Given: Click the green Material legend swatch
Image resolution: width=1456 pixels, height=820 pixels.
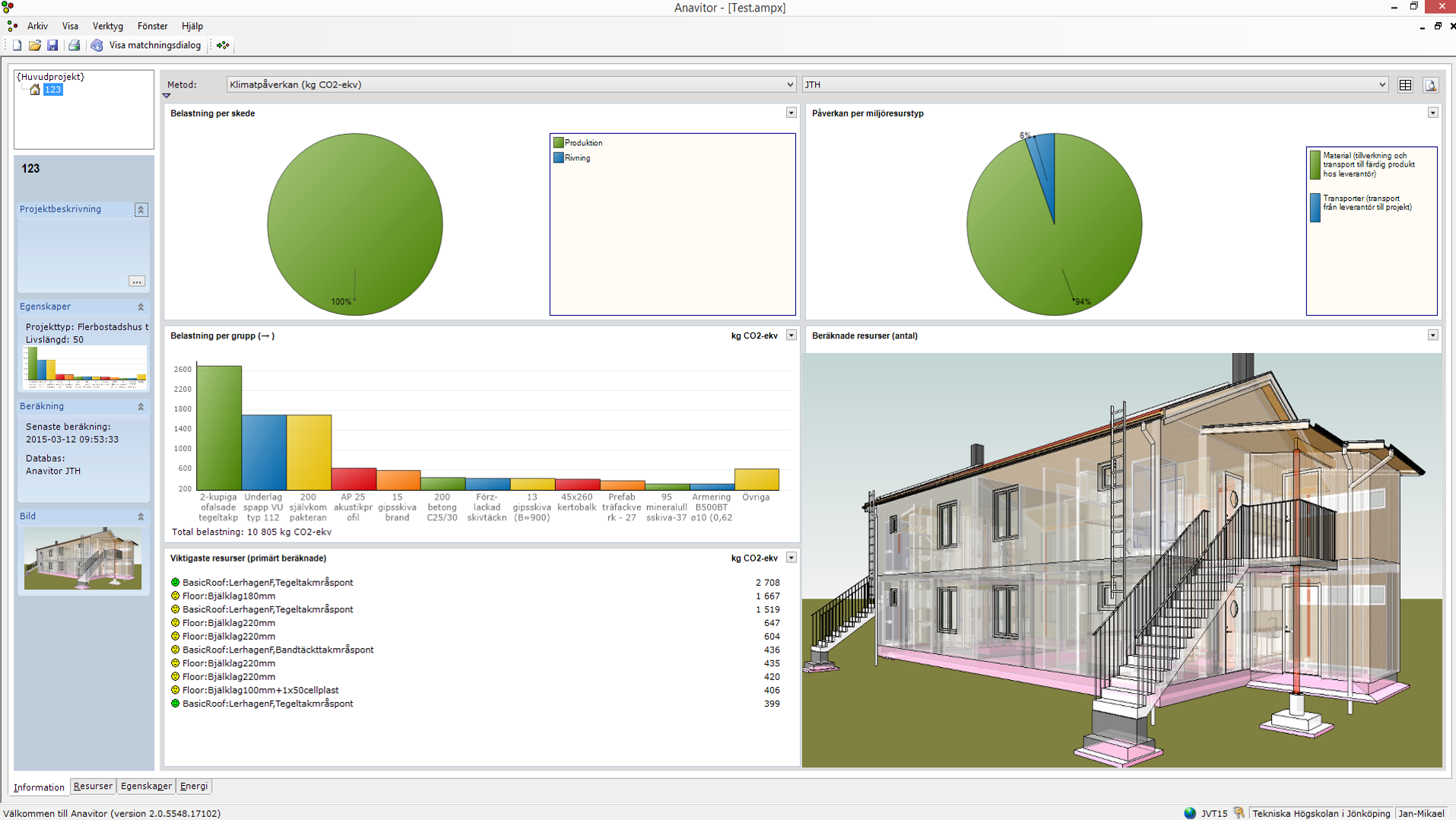Looking at the screenshot, I should coord(1315,165).
